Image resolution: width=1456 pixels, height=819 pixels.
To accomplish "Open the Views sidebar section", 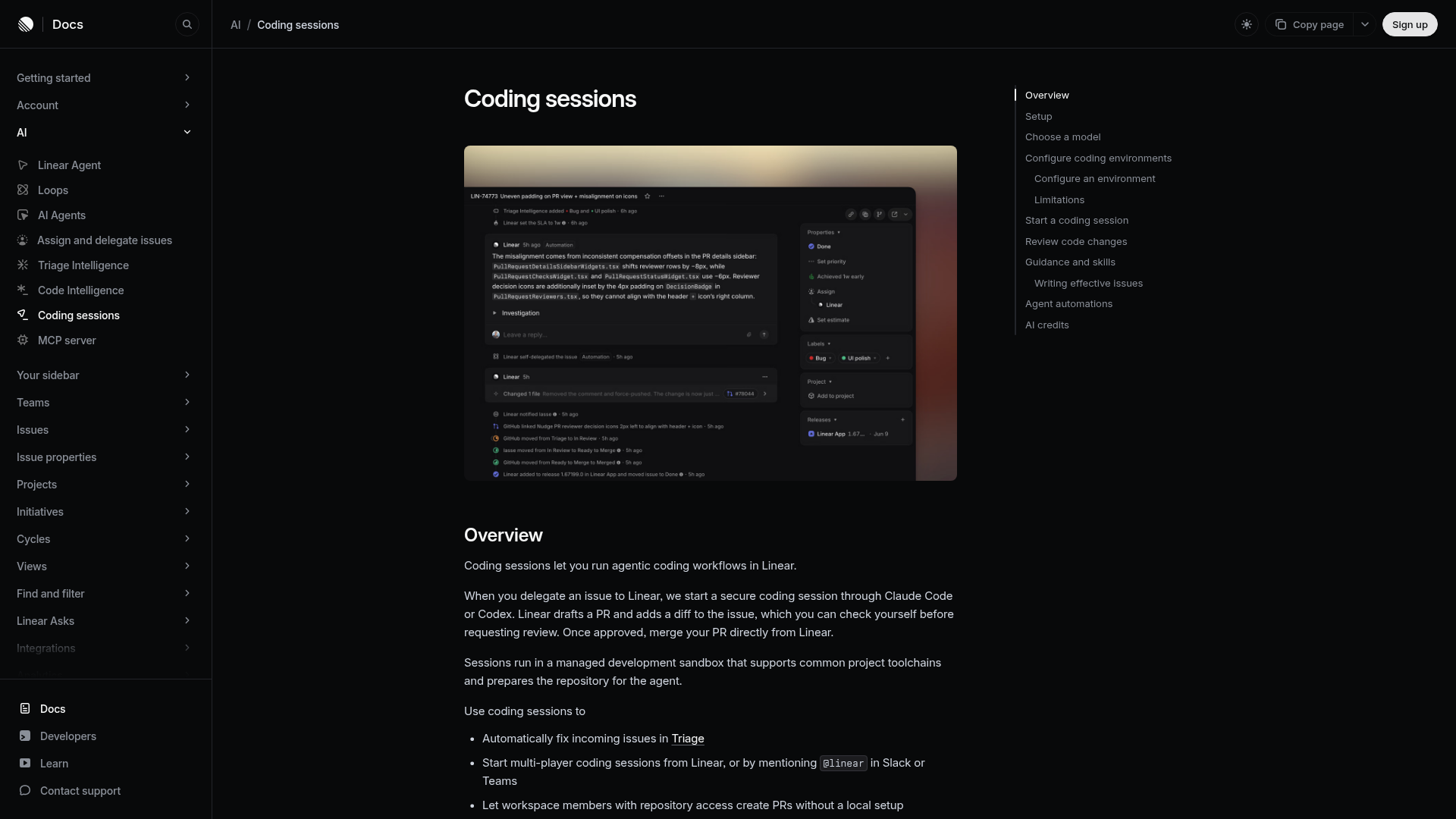I will coord(105,566).
